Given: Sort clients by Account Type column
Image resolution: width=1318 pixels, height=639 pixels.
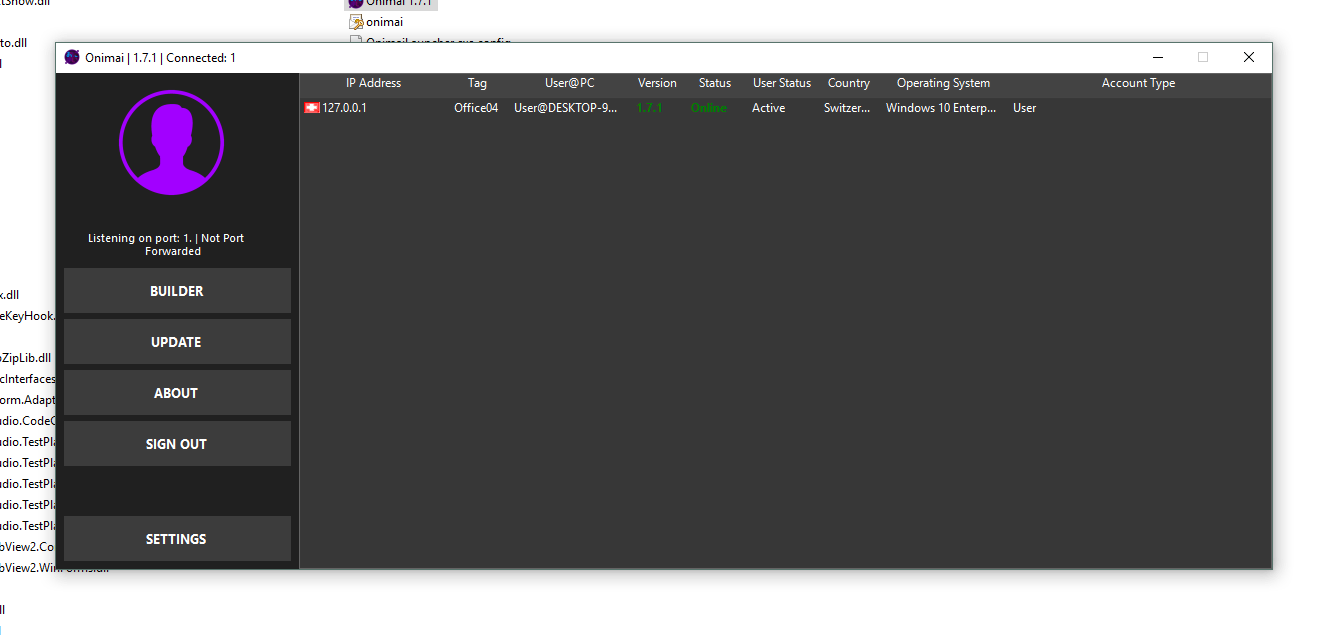Looking at the screenshot, I should coord(1137,83).
